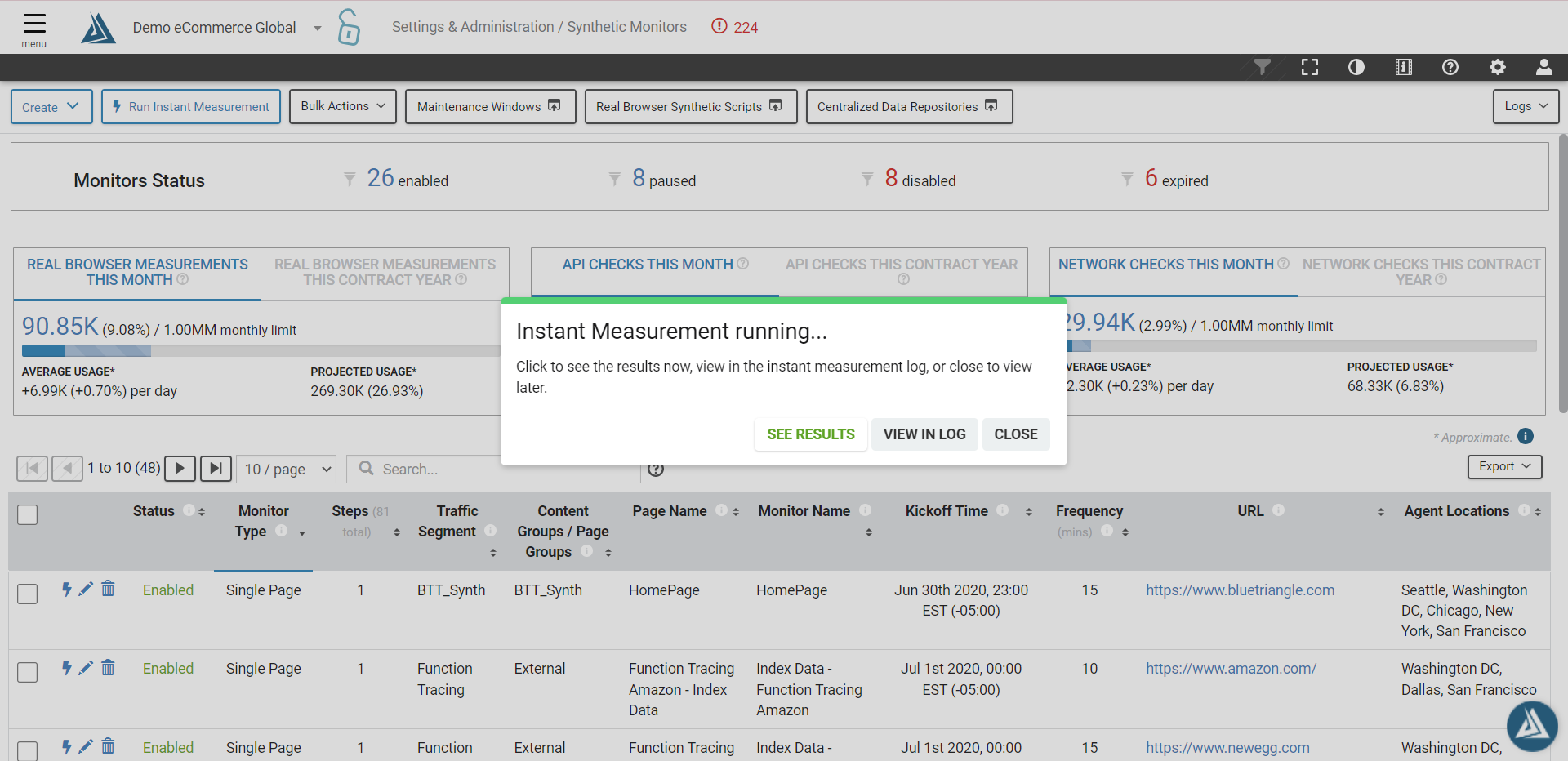Open the 224 alerts indicator
This screenshot has width=1568, height=761.
pos(734,27)
